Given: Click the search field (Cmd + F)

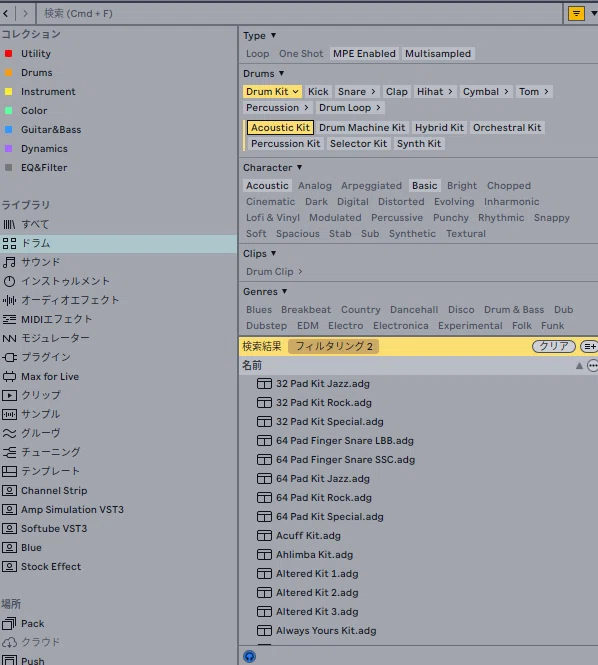Looking at the screenshot, I should (x=299, y=14).
